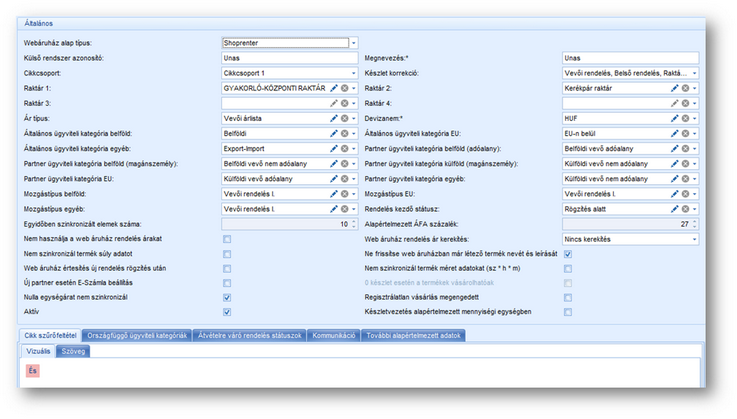
Task: Click the clear icon for Mozgástípus egyéb
Action: click(344, 208)
